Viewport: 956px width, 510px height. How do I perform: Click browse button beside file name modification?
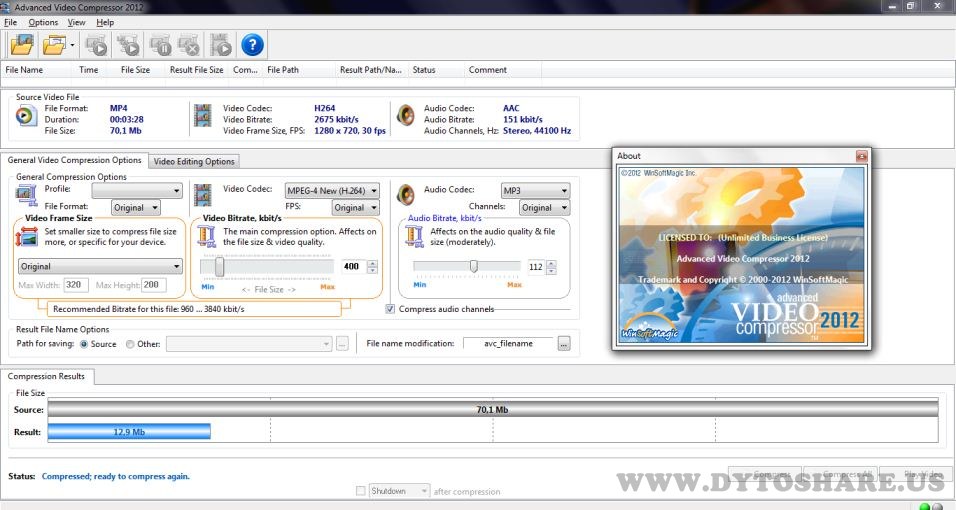[x=563, y=344]
